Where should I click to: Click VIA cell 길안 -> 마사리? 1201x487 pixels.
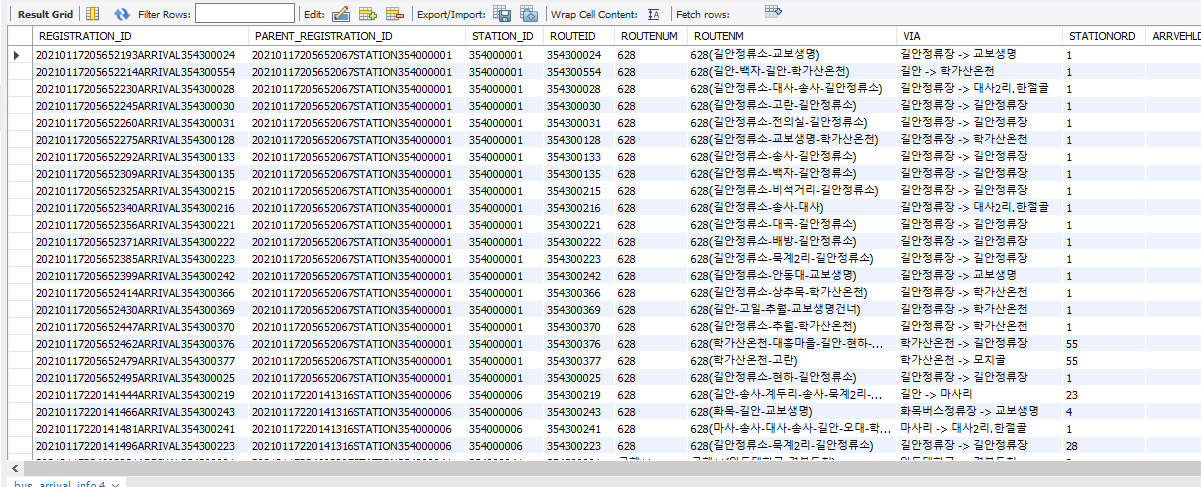[979, 395]
